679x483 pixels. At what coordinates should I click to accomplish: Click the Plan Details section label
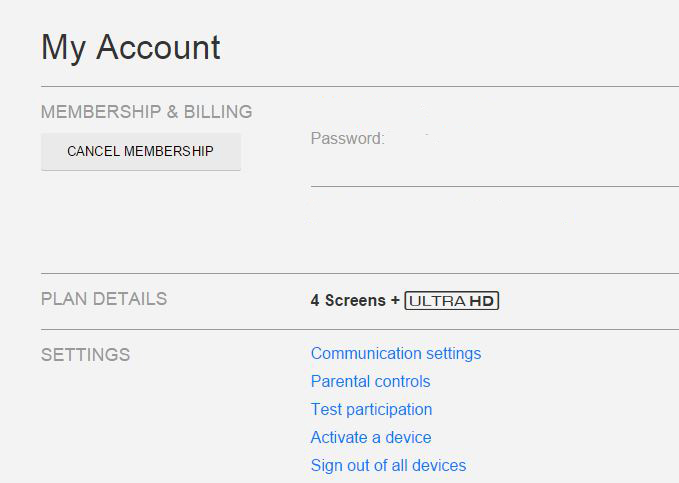(104, 299)
